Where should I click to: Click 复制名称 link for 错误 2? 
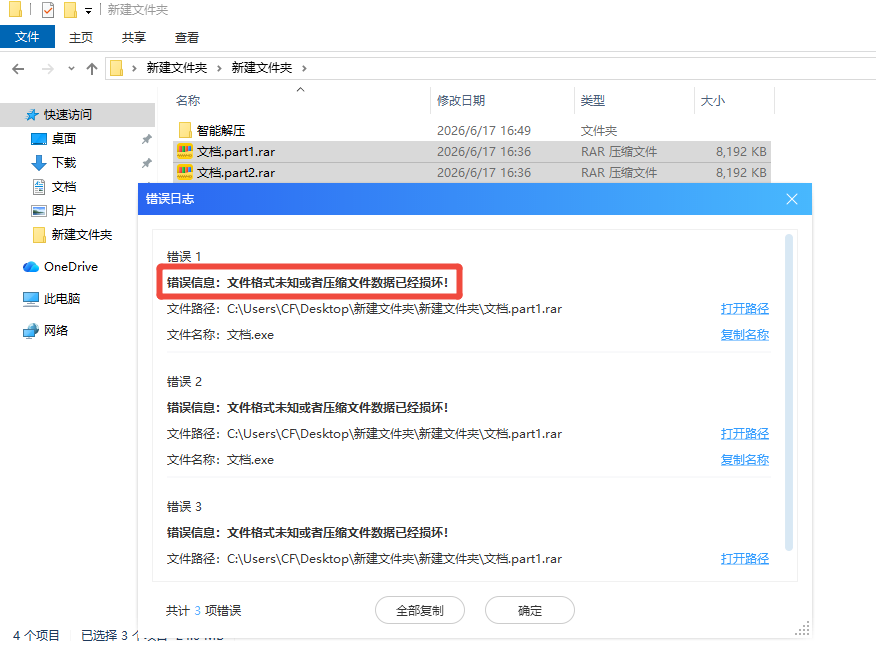745,460
